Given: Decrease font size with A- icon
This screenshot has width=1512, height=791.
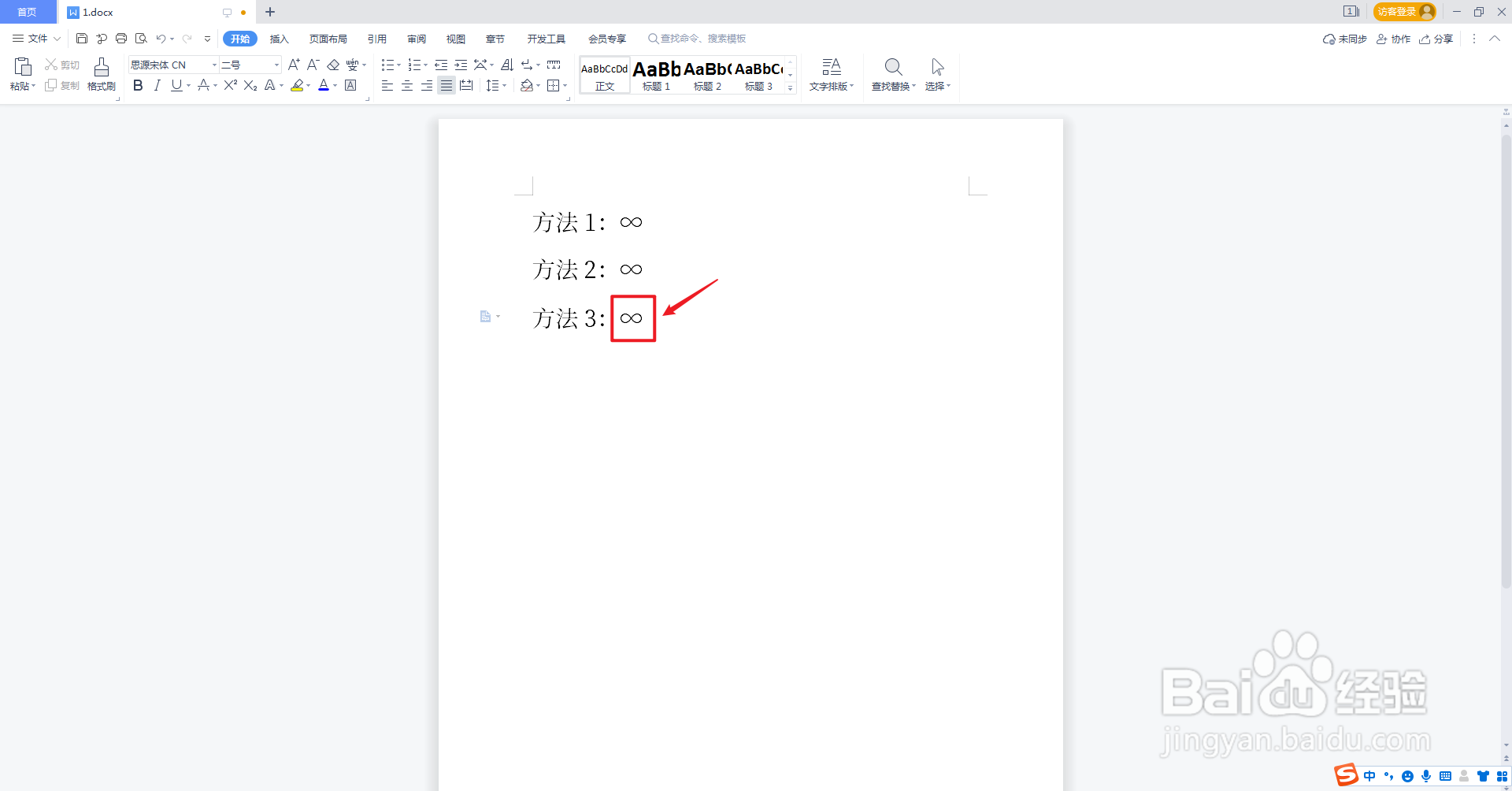Looking at the screenshot, I should click(x=313, y=65).
